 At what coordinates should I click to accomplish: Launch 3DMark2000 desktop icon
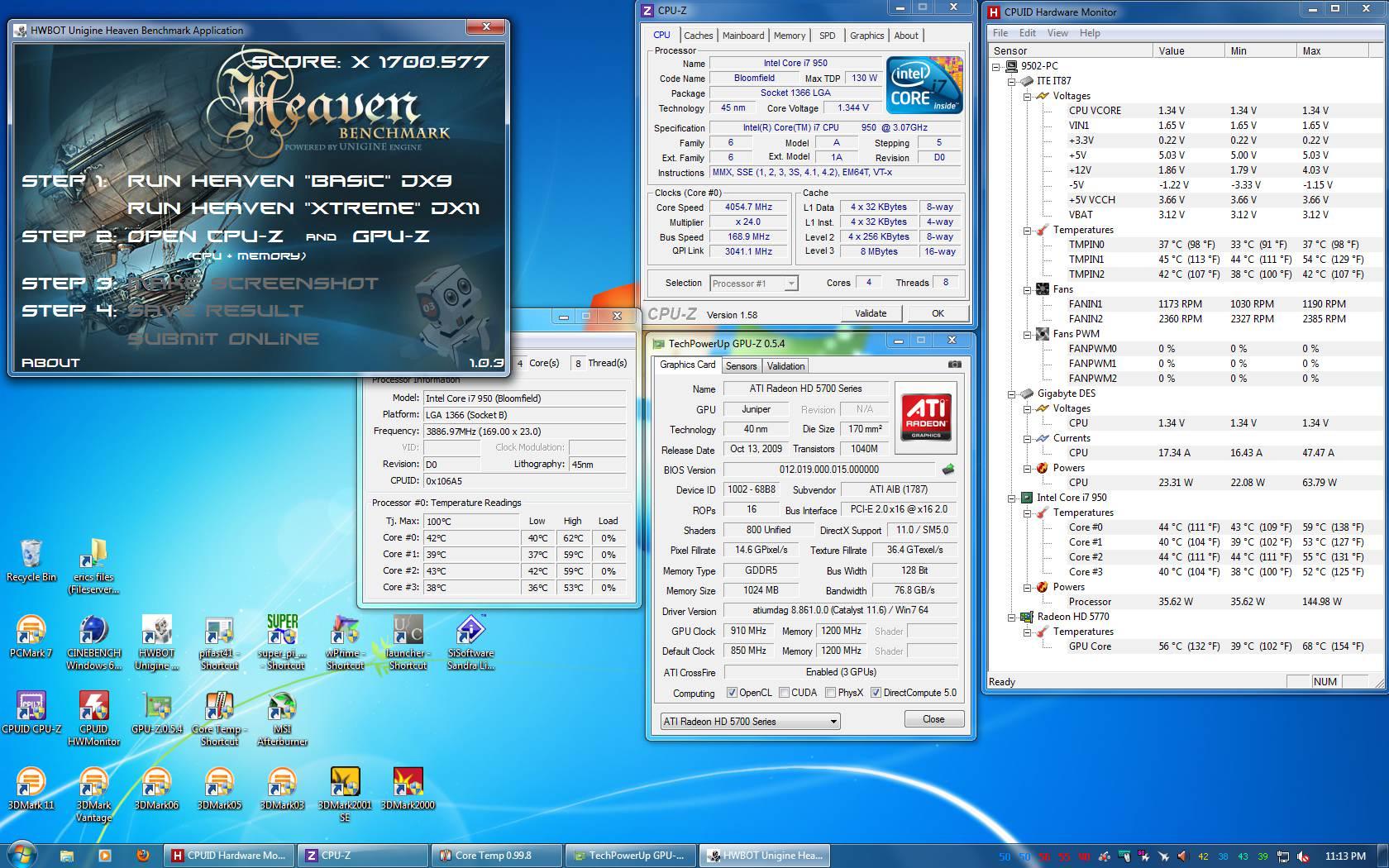click(x=408, y=789)
